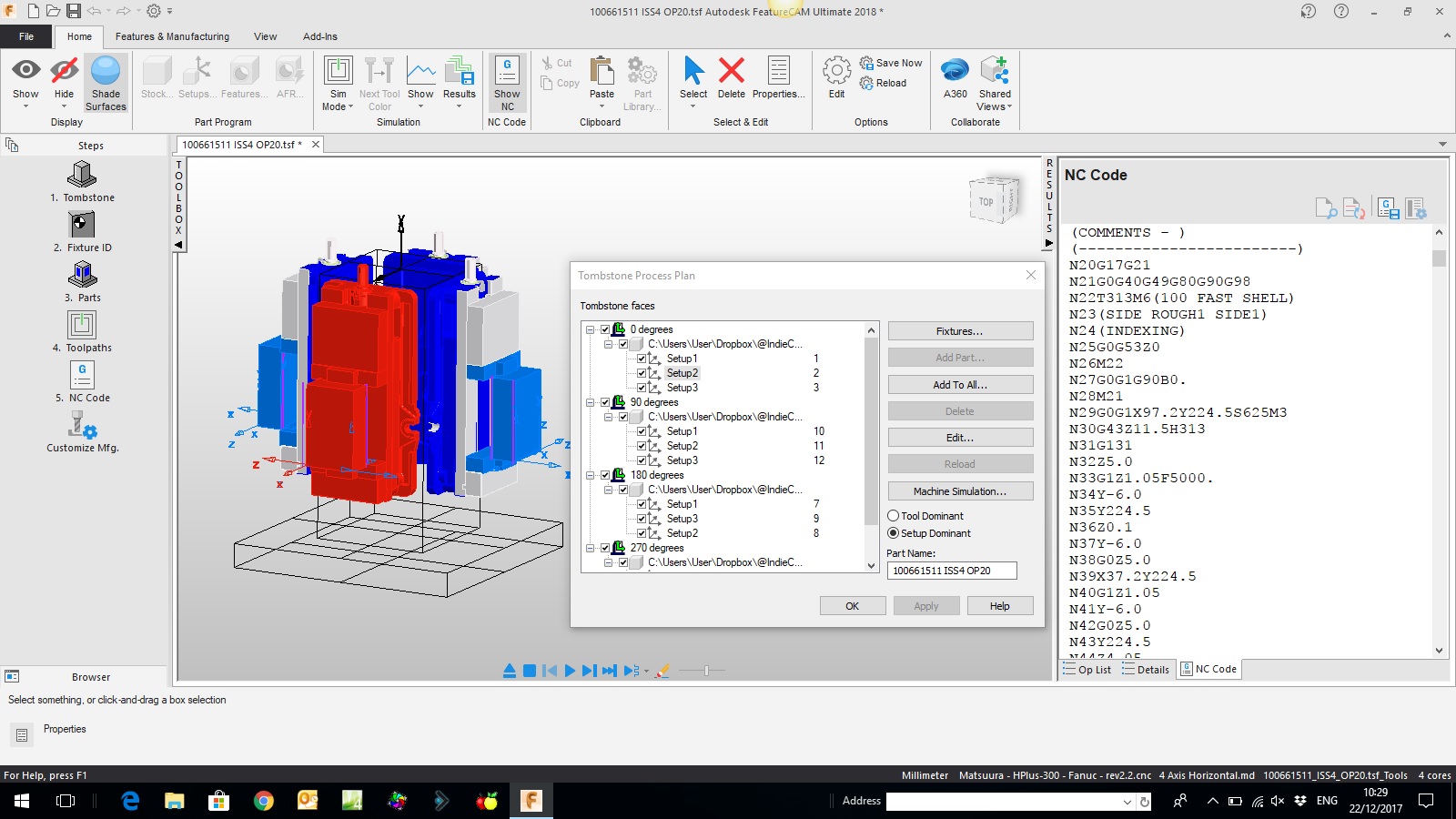Image resolution: width=1456 pixels, height=819 pixels.
Task: Open the Sim Mode dropdown
Action: (338, 100)
